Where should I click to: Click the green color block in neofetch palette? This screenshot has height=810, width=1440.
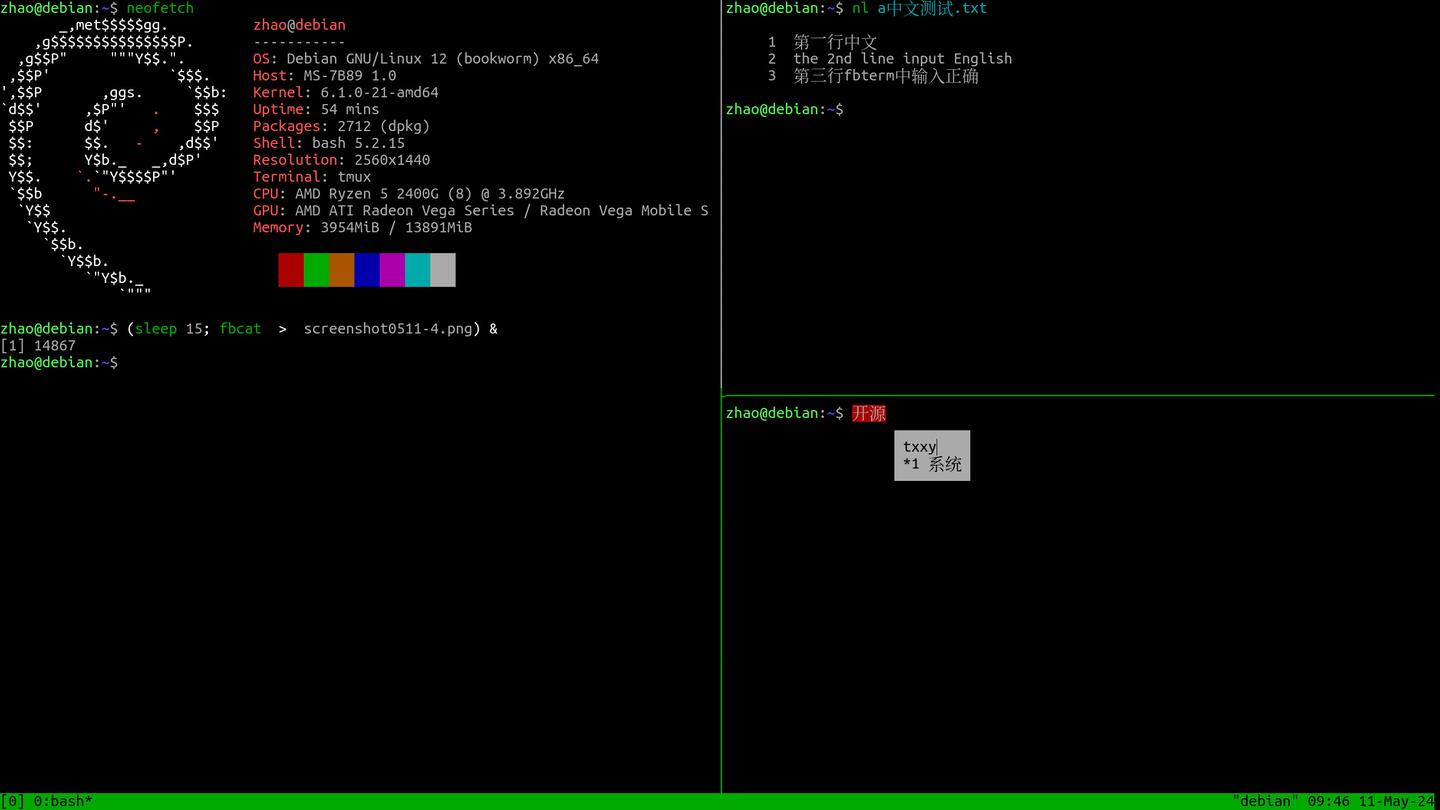tap(316, 270)
